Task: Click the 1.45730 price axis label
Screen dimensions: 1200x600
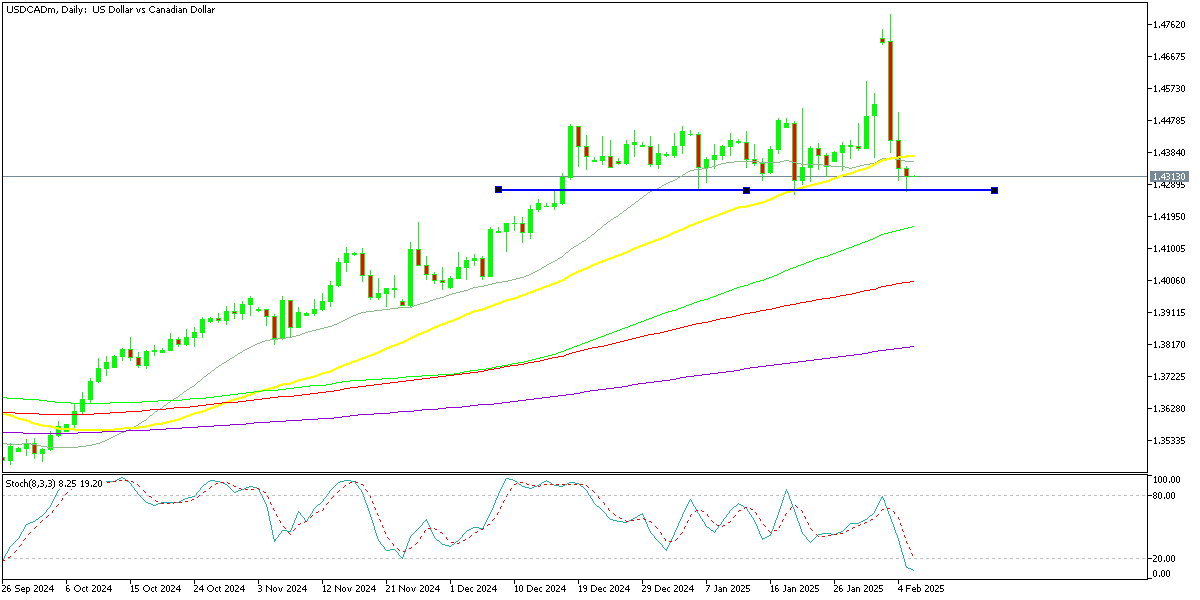Action: (x=1168, y=88)
